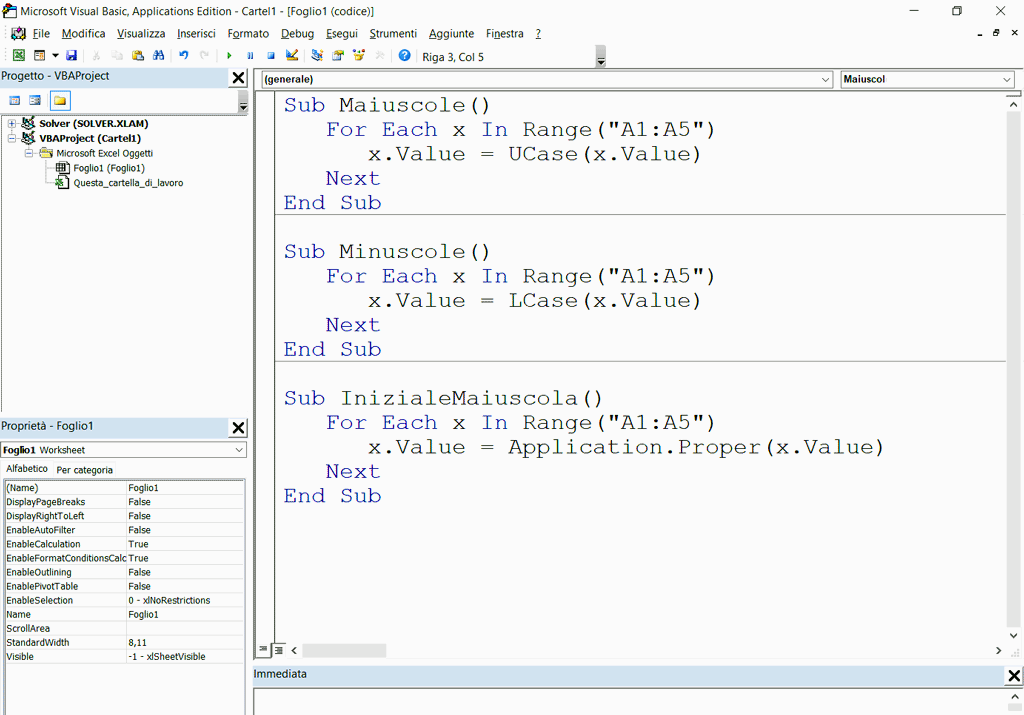Screen dimensions: 1024x715
Task: Run the macro with the green play icon
Action: pos(229,56)
